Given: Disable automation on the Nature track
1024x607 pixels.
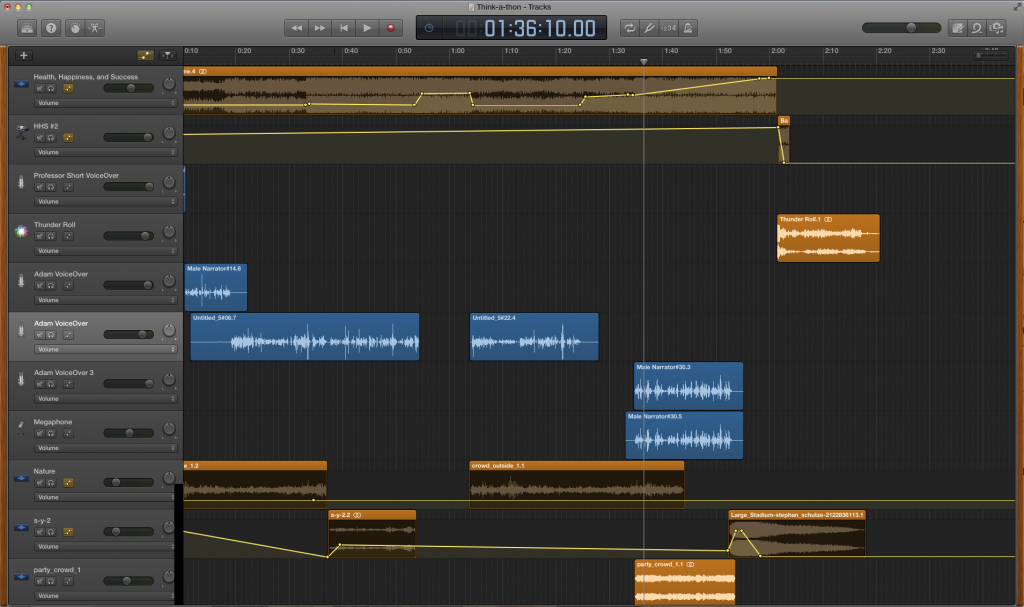Looking at the screenshot, I should tap(68, 483).
